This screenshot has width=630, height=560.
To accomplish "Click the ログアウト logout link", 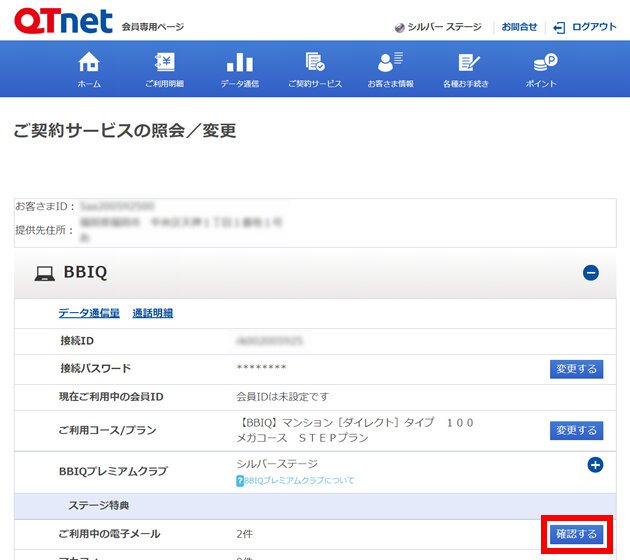I will pos(585,27).
